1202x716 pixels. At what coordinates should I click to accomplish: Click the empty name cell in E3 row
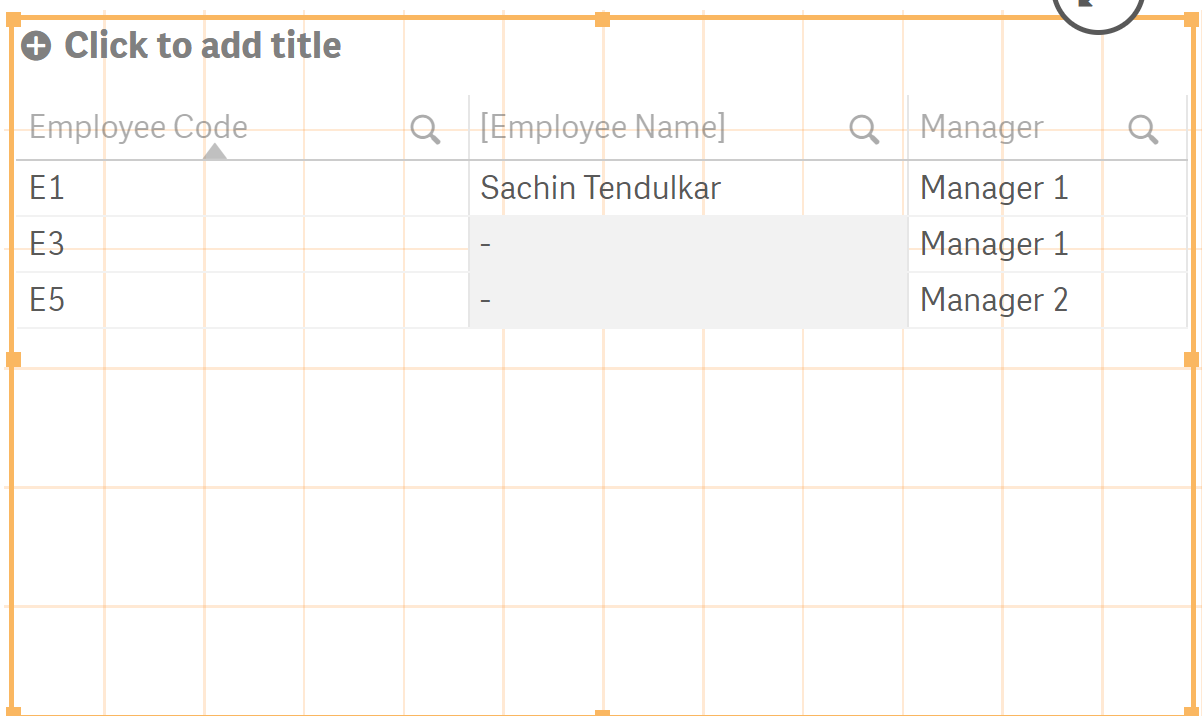point(688,244)
